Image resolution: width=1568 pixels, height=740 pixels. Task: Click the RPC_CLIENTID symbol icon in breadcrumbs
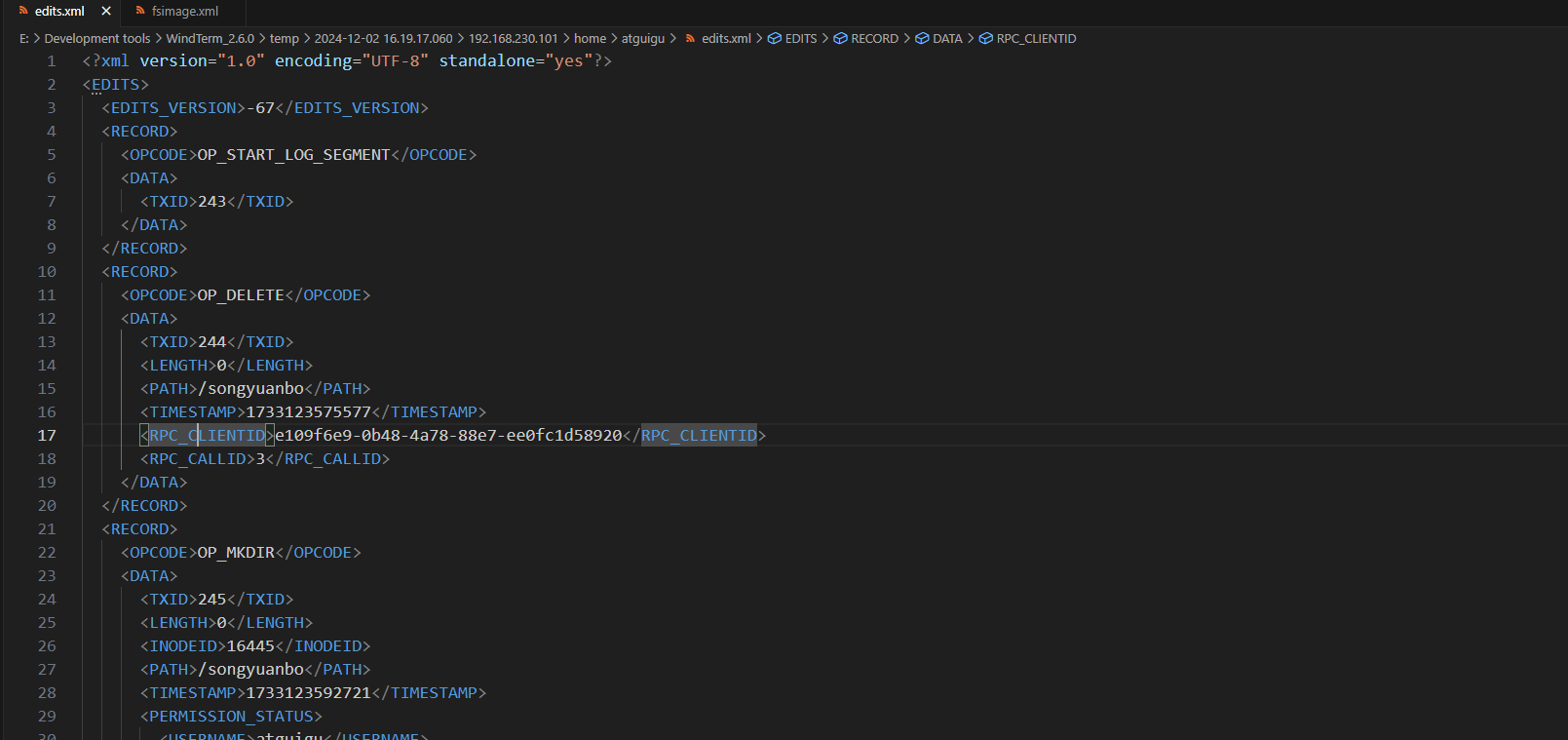(x=986, y=39)
